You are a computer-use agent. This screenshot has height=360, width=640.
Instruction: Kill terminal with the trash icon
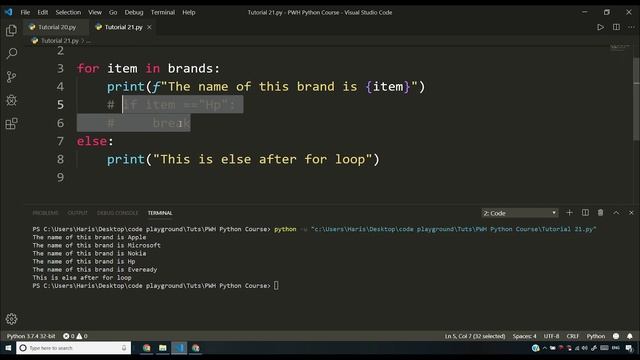click(600, 213)
